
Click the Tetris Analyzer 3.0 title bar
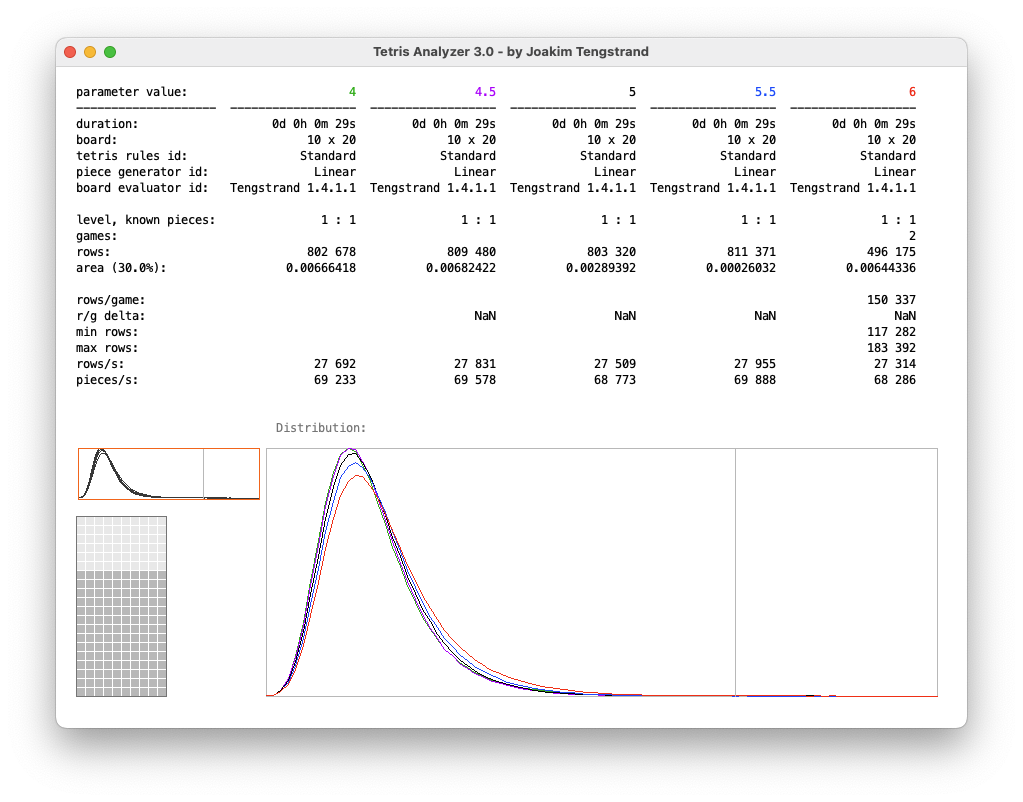[x=511, y=51]
